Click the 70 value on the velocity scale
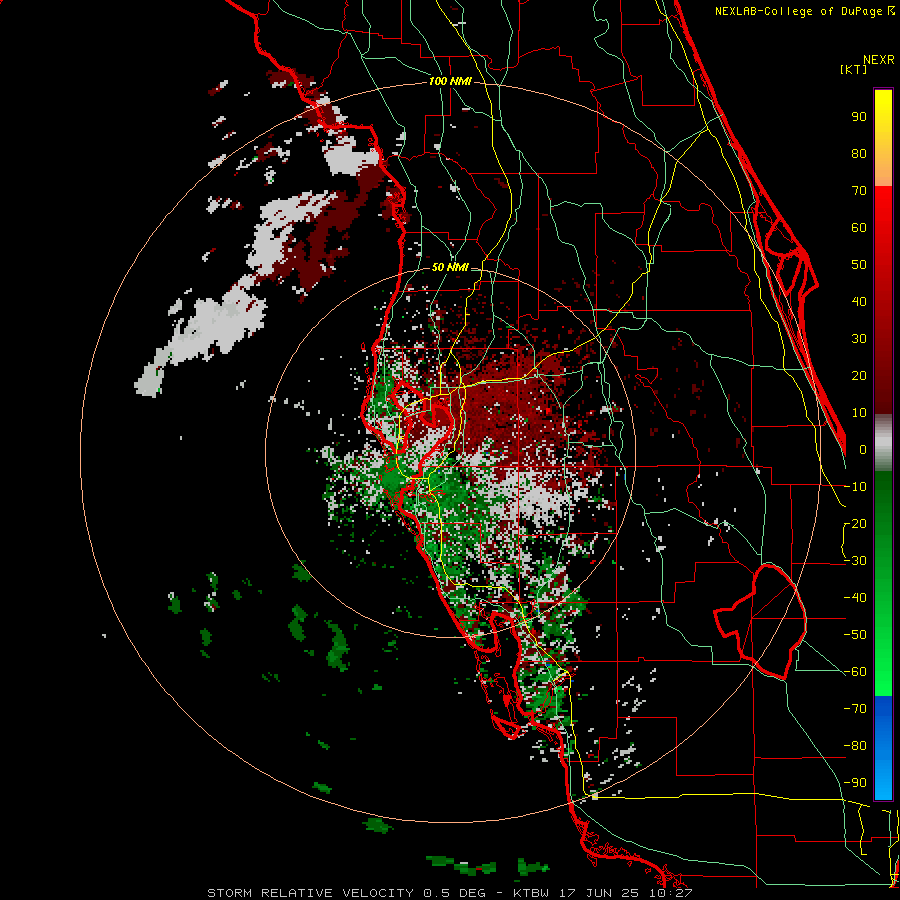900x900 pixels. (x=859, y=191)
